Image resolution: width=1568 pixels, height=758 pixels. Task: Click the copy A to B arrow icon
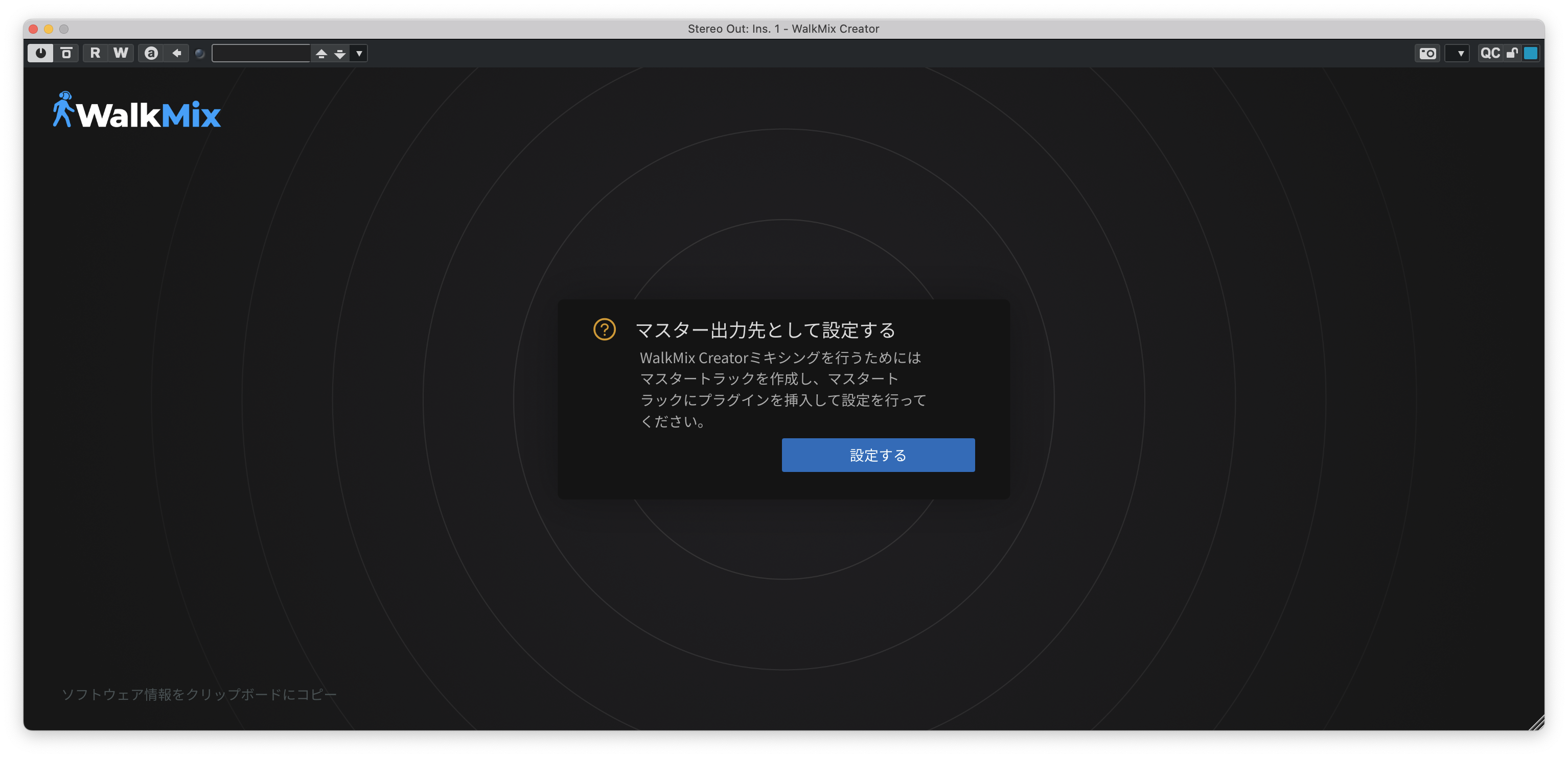[176, 53]
